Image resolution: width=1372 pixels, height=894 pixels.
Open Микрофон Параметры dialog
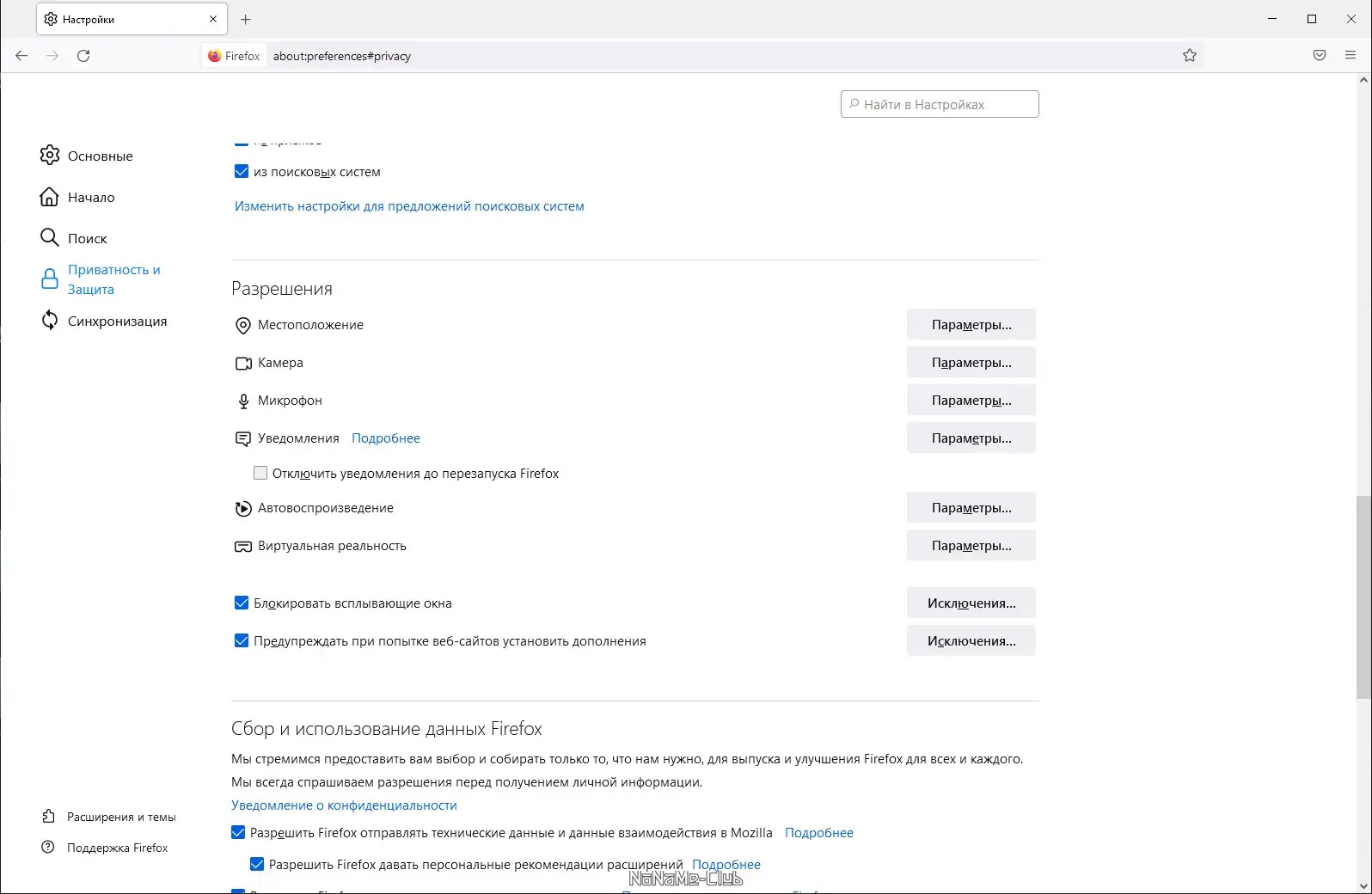971,401
